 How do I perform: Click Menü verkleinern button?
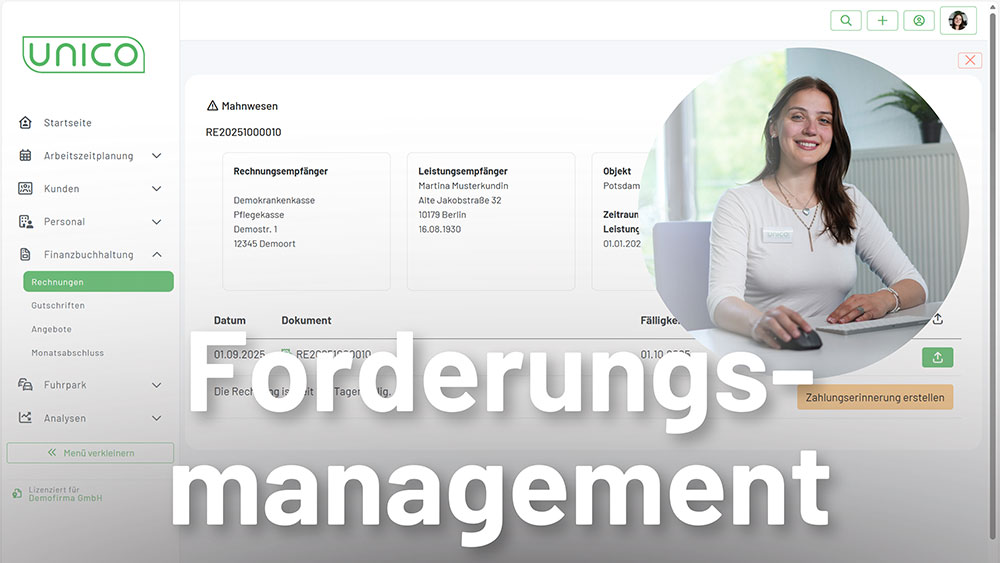pos(90,453)
